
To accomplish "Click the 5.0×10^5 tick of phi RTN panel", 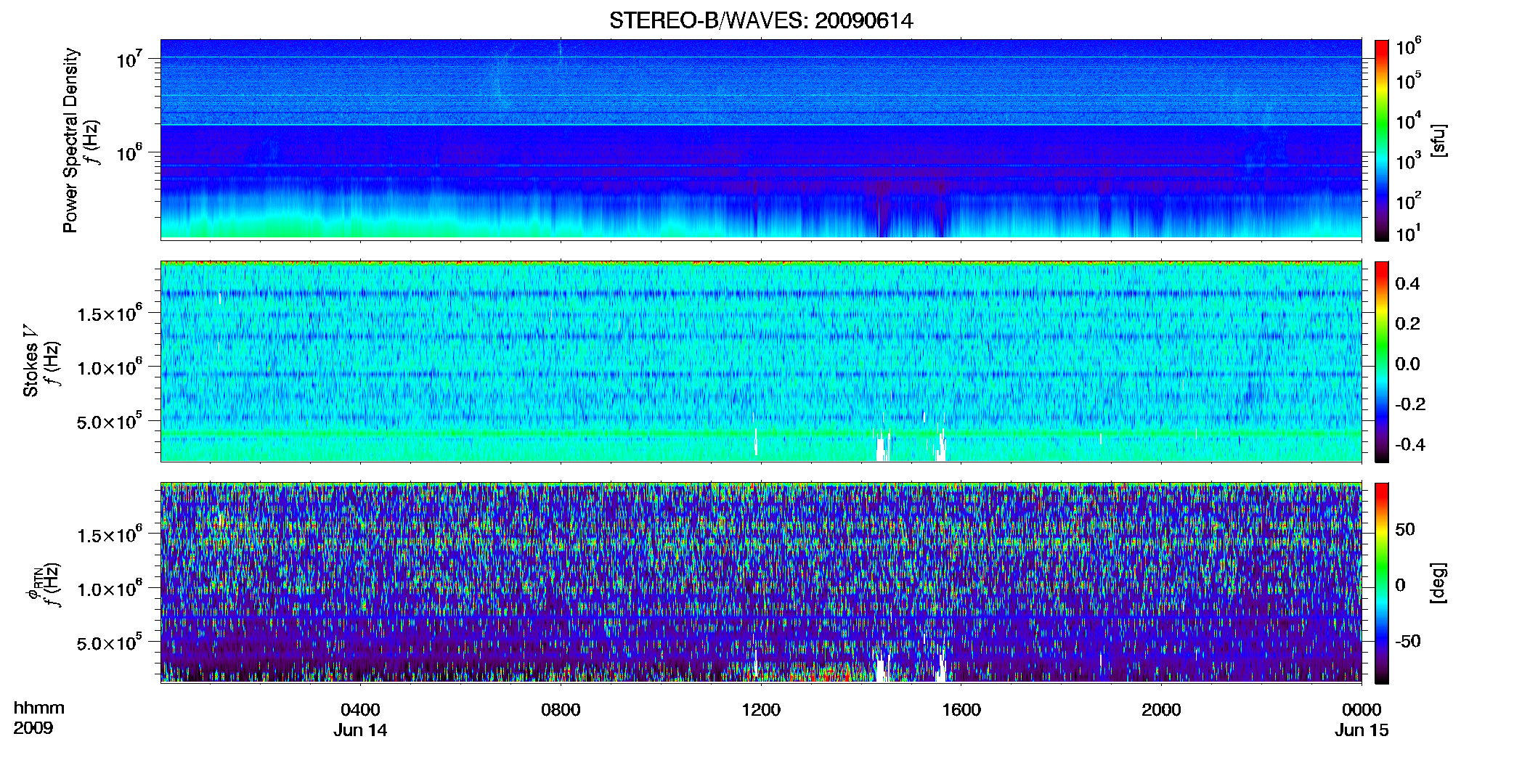I will click(x=110, y=642).
